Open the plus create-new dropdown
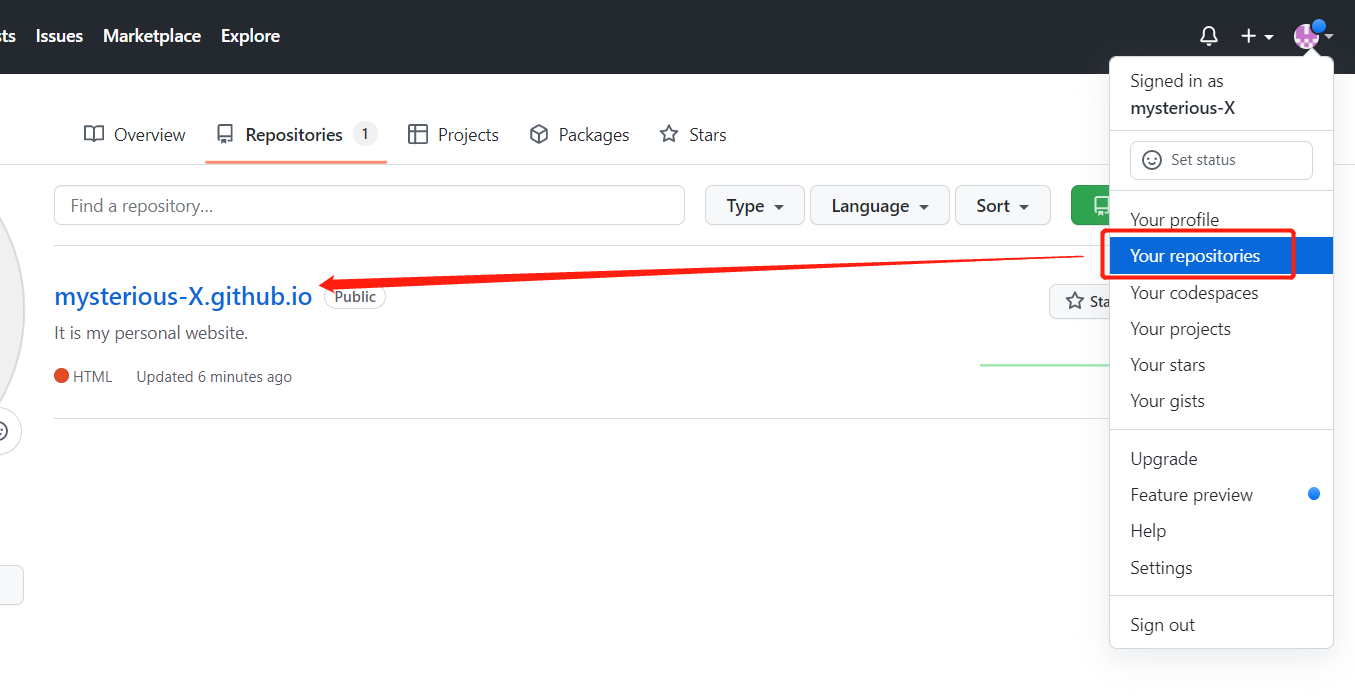1355x699 pixels. pos(1256,37)
